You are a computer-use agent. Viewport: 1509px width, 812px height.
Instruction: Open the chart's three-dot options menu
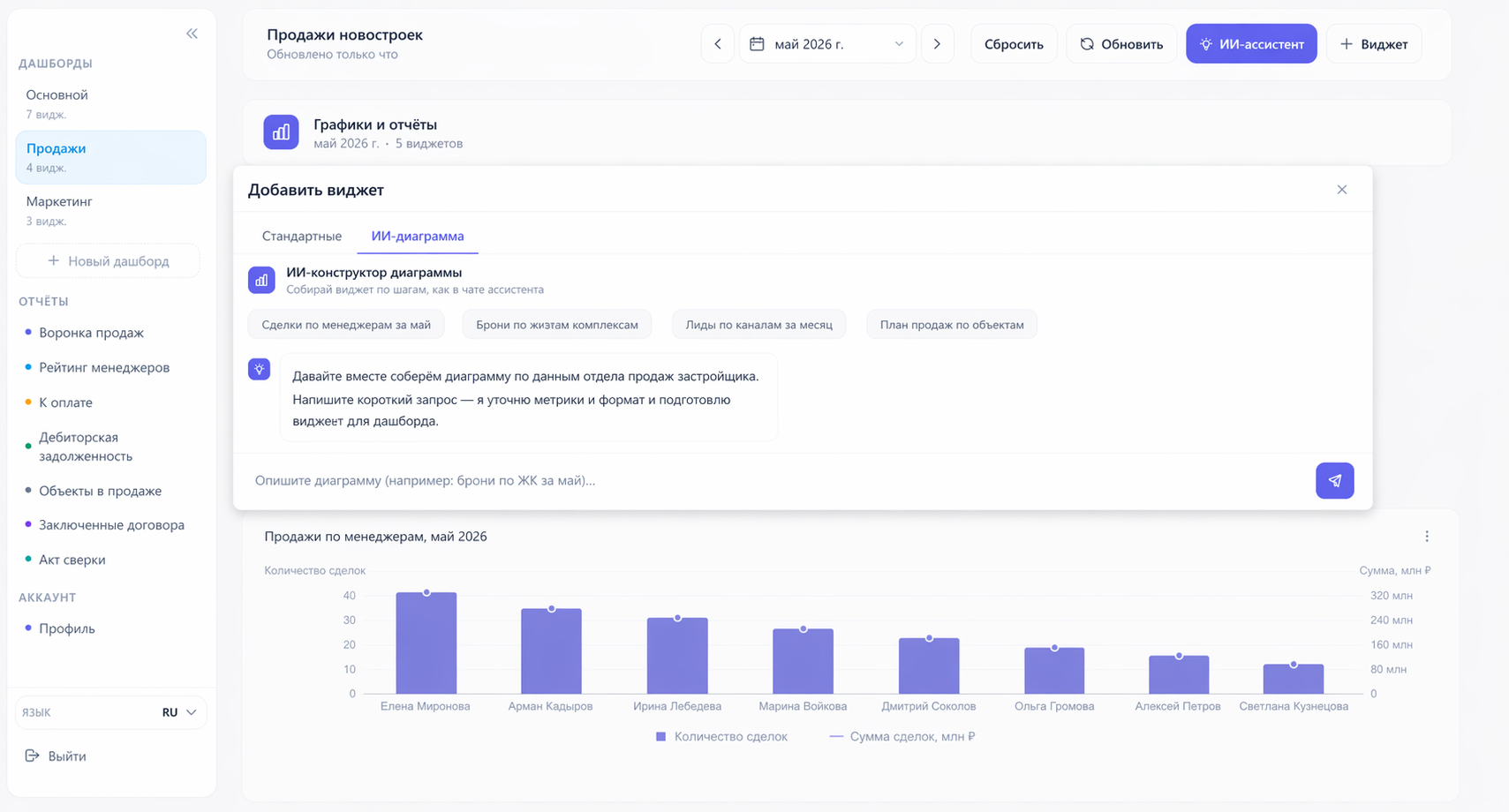point(1426,537)
